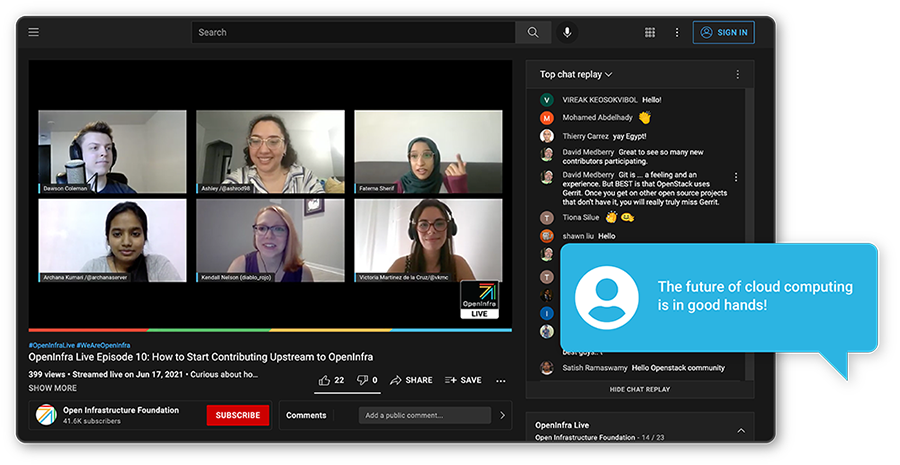
Task: Type in the Search field
Action: [x=355, y=32]
